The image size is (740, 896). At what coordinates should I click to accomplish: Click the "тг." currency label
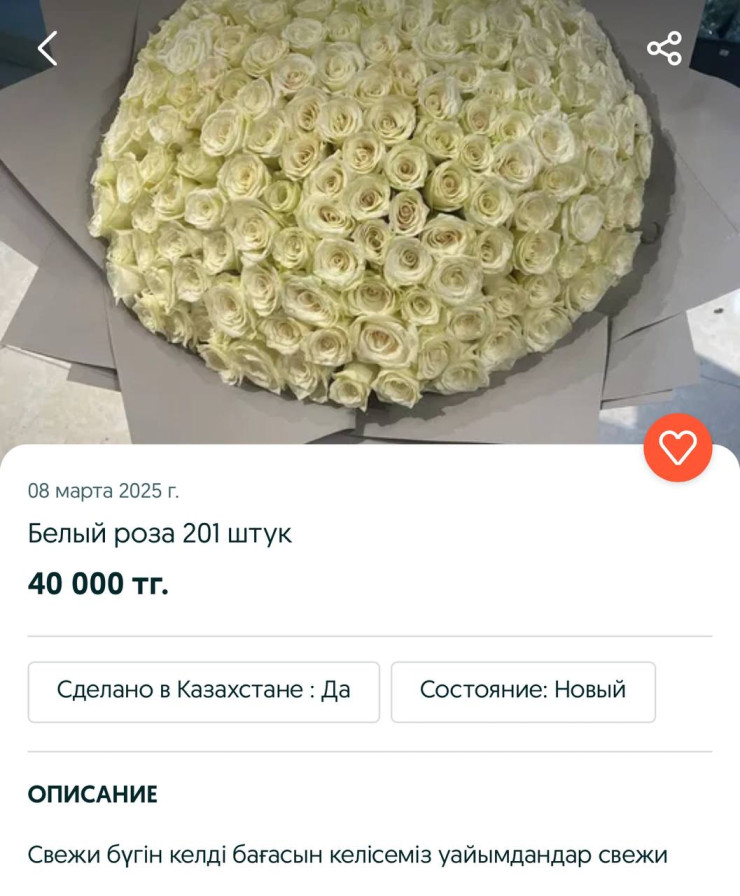pos(150,585)
